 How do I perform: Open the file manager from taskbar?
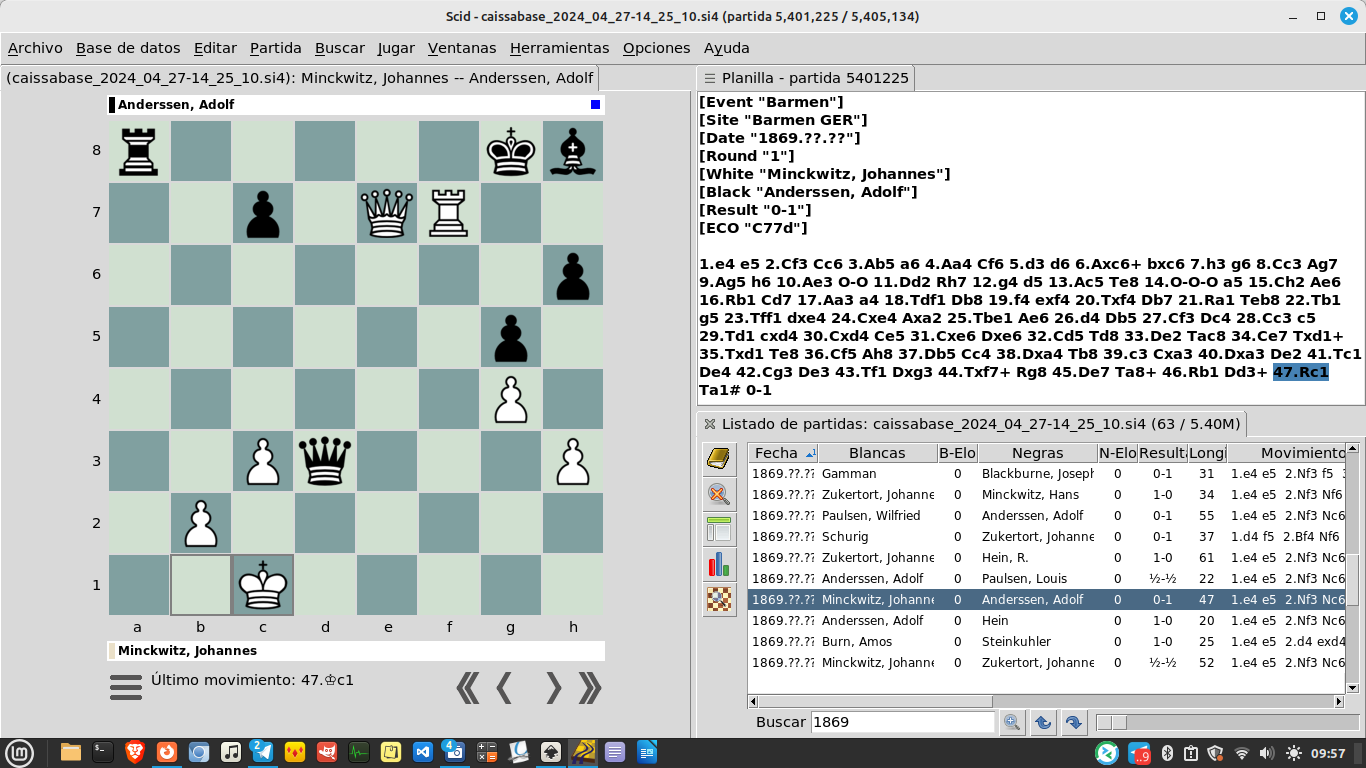70,752
